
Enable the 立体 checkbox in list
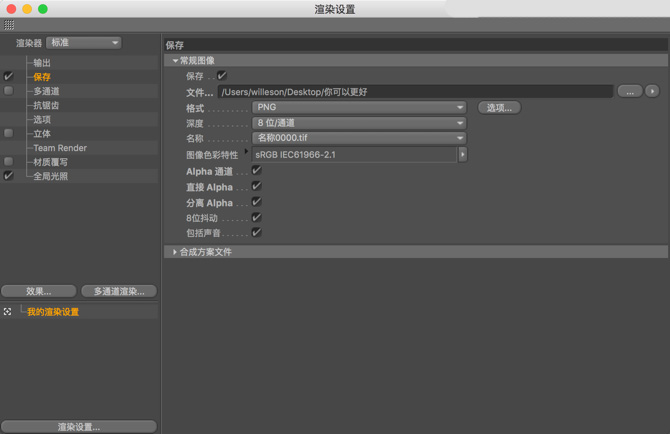pyautogui.click(x=8, y=133)
